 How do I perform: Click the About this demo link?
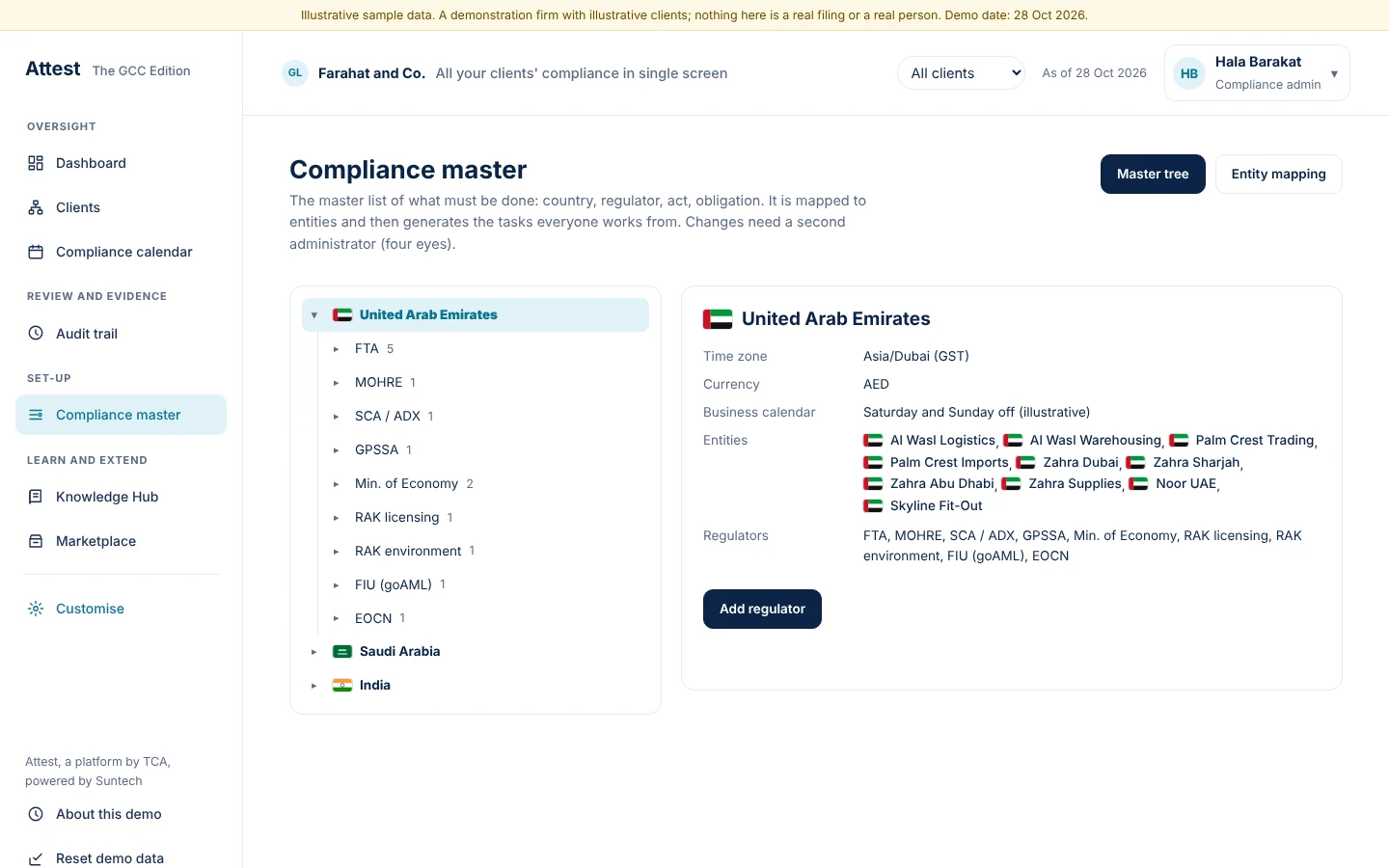click(x=122, y=814)
